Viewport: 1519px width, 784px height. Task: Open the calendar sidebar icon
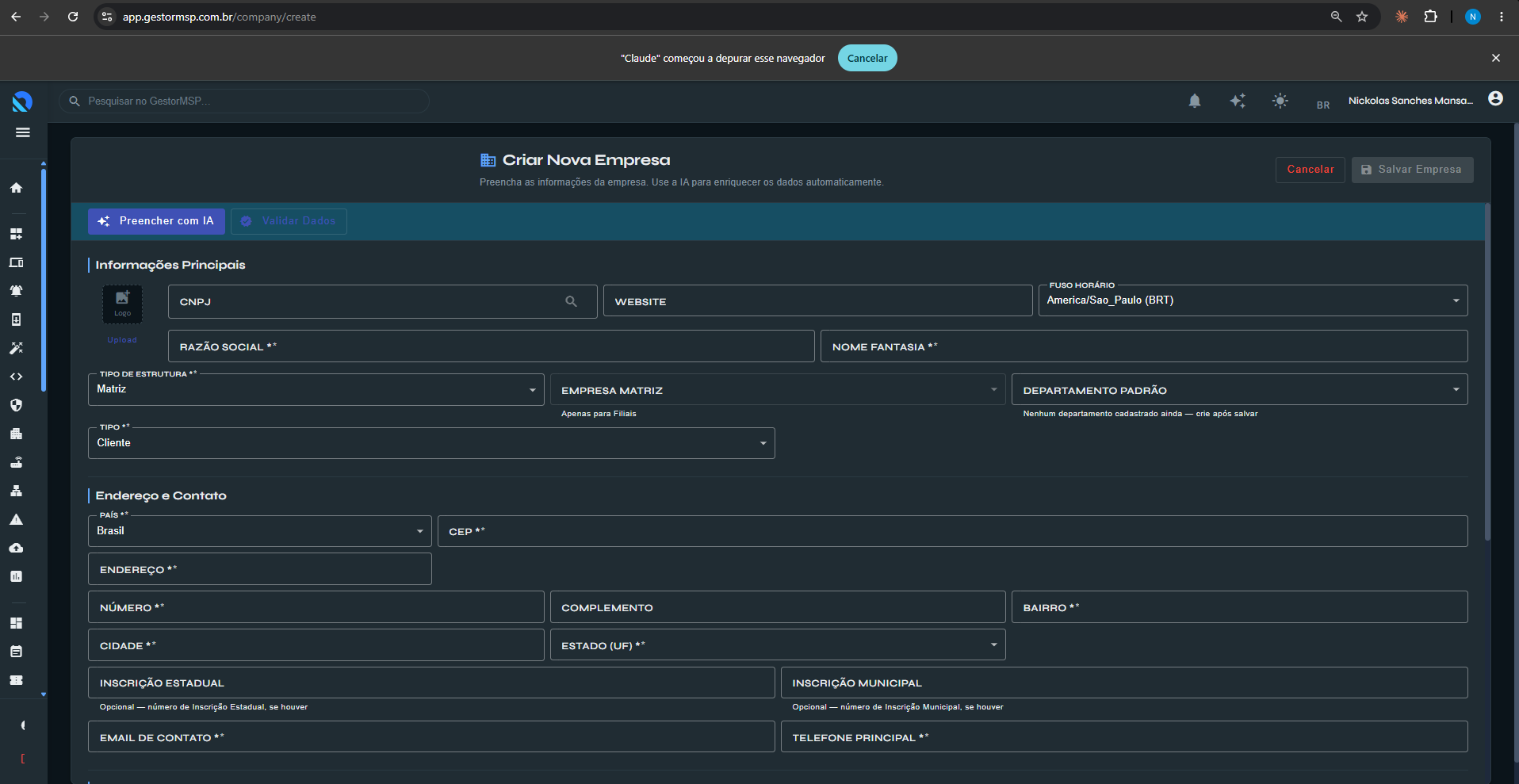(x=16, y=652)
